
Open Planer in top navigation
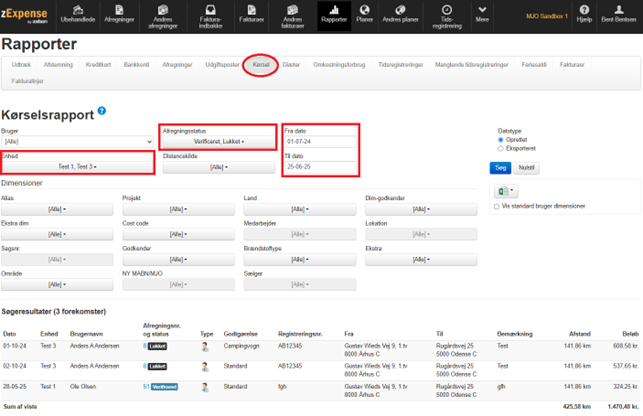(364, 14)
